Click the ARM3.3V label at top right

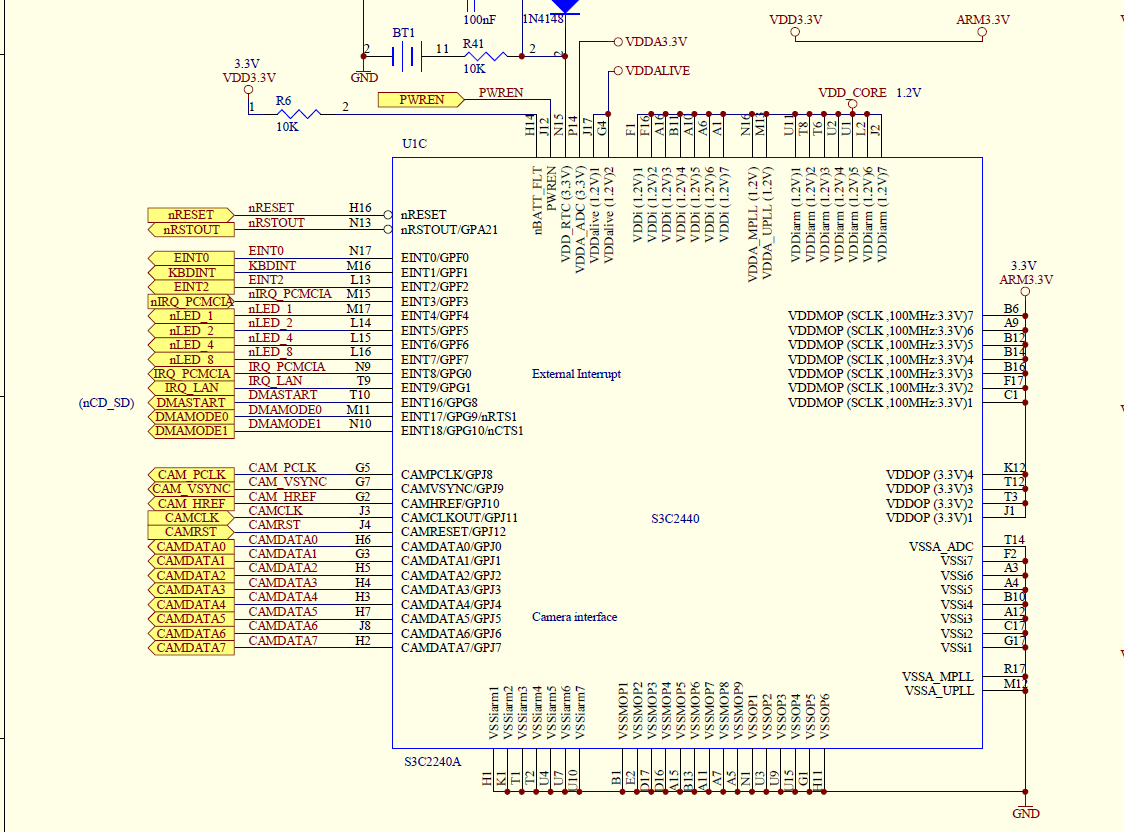[983, 20]
